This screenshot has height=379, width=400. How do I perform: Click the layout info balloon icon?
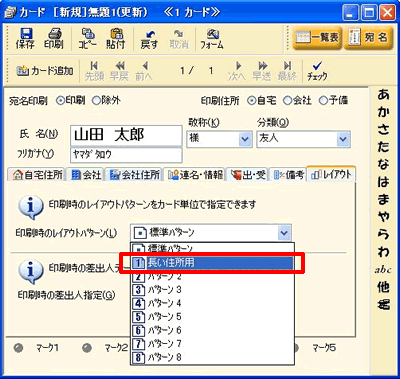click(x=31, y=208)
